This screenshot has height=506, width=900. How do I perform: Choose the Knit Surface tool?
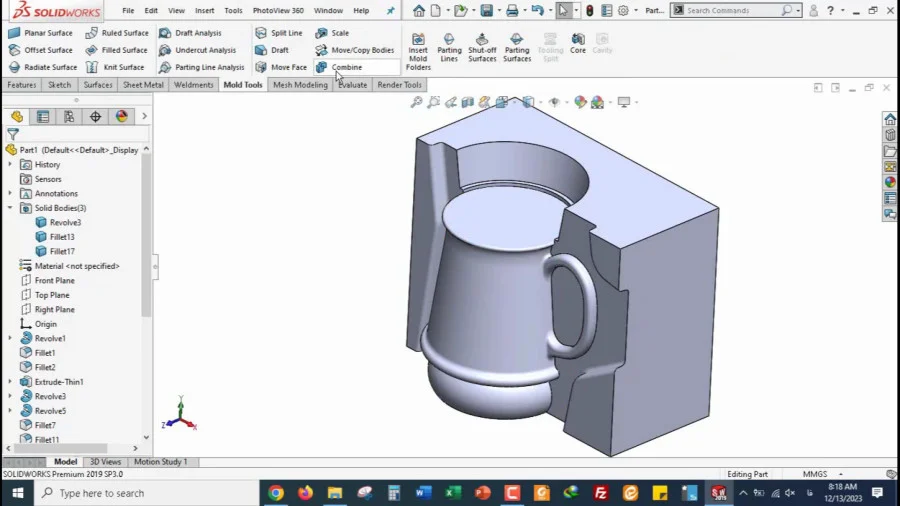click(115, 67)
